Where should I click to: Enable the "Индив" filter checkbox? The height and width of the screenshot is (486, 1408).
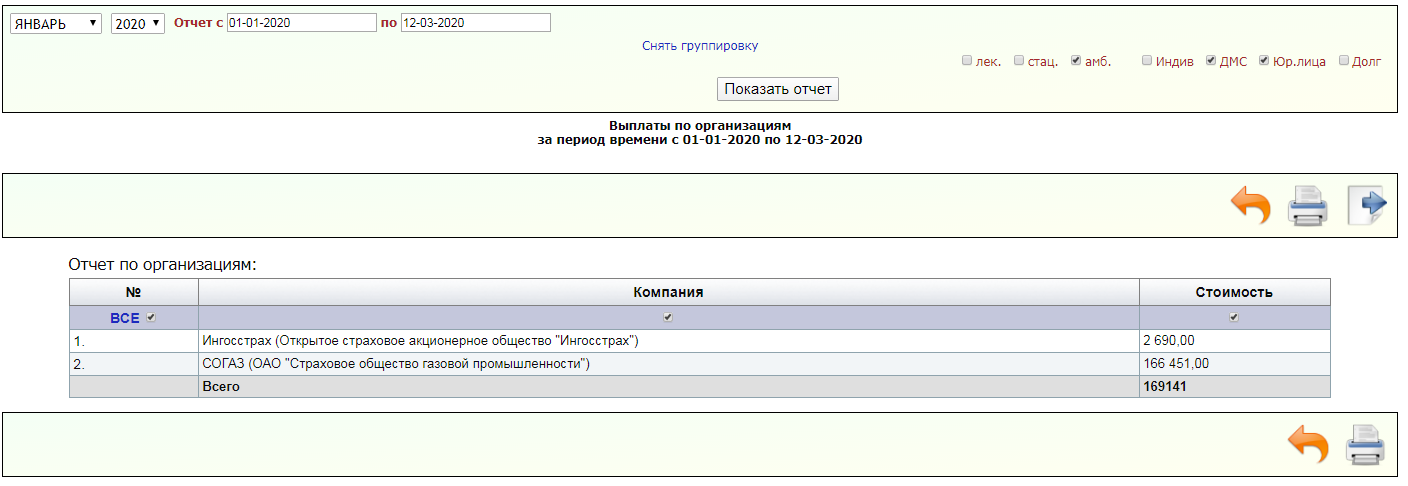click(x=1147, y=61)
